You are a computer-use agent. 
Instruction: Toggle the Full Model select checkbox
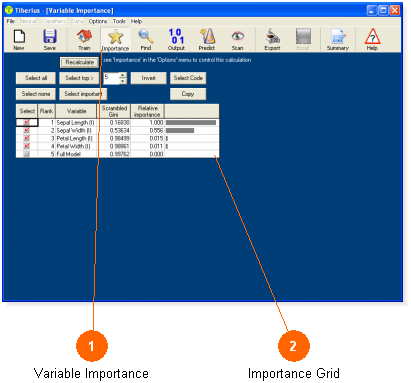27,154
